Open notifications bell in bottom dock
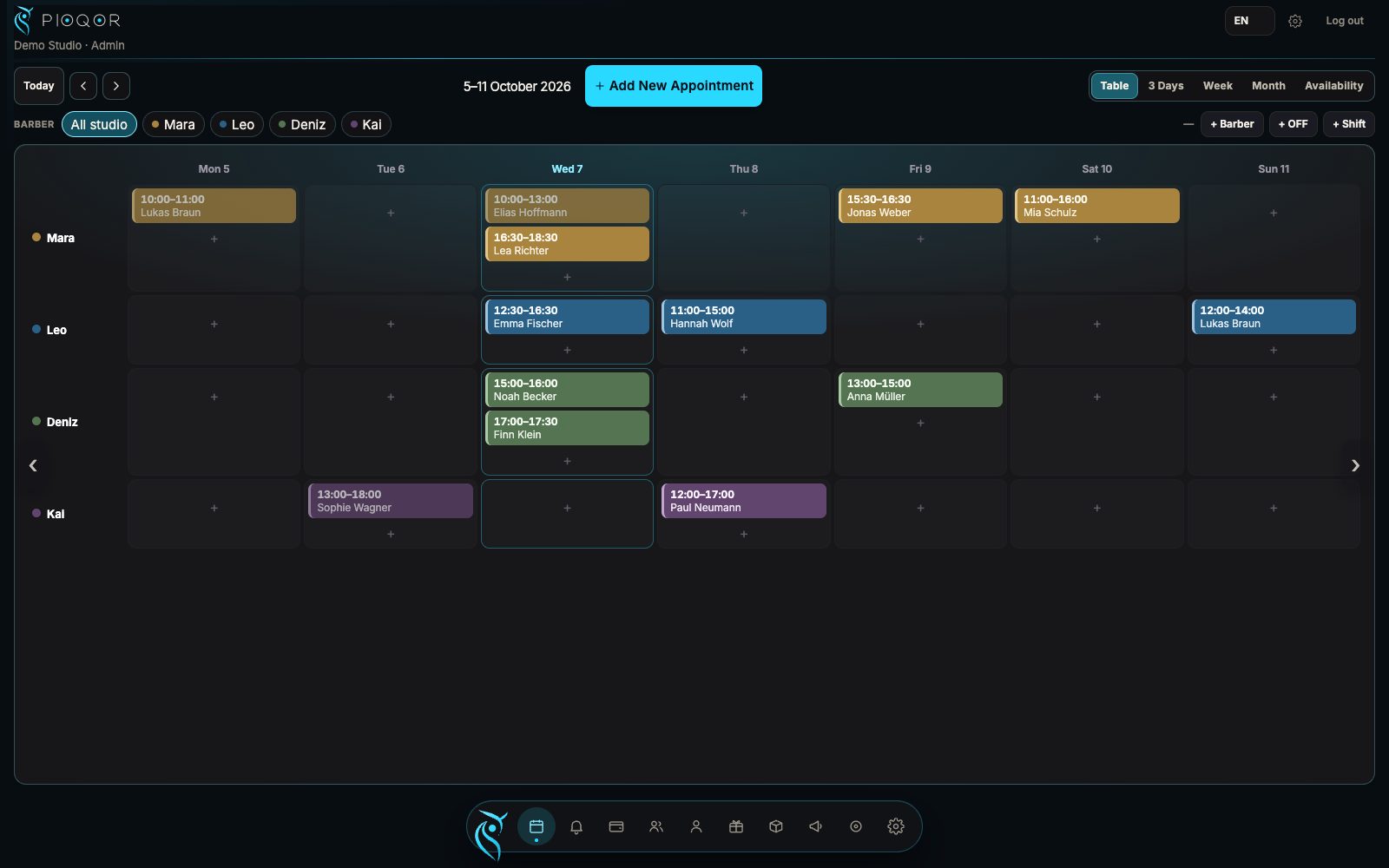 576,826
